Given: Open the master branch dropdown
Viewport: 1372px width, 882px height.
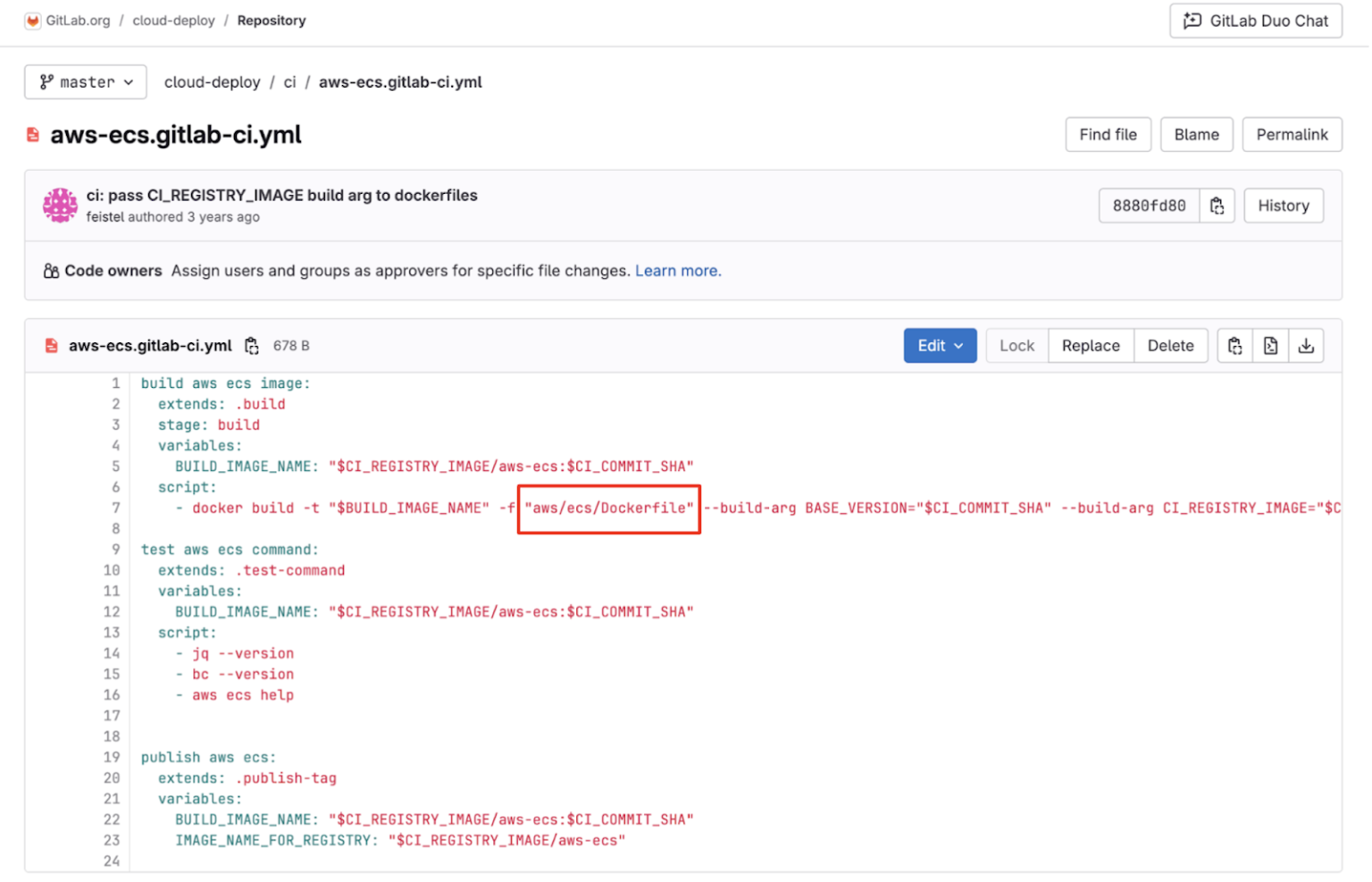Looking at the screenshot, I should pyautogui.click(x=85, y=81).
